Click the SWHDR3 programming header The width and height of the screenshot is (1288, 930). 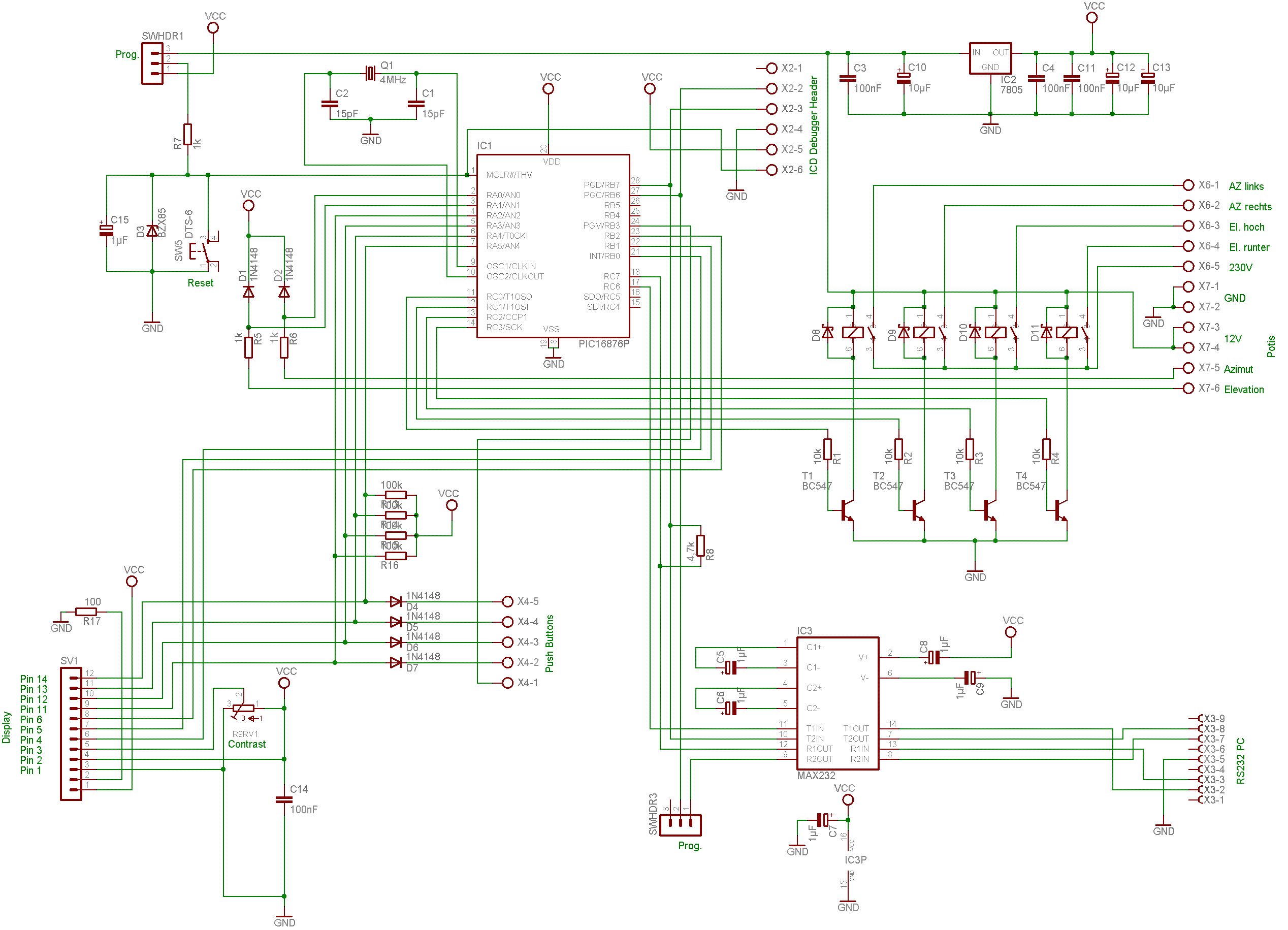click(681, 825)
